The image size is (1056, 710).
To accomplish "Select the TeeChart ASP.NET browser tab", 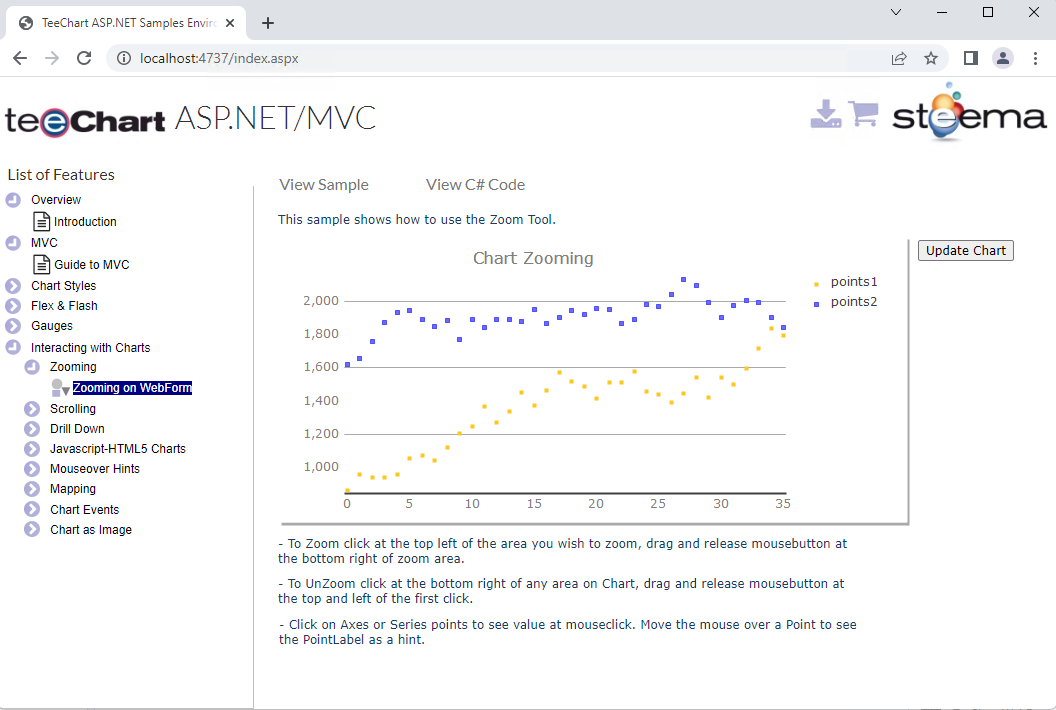I will click(x=127, y=23).
